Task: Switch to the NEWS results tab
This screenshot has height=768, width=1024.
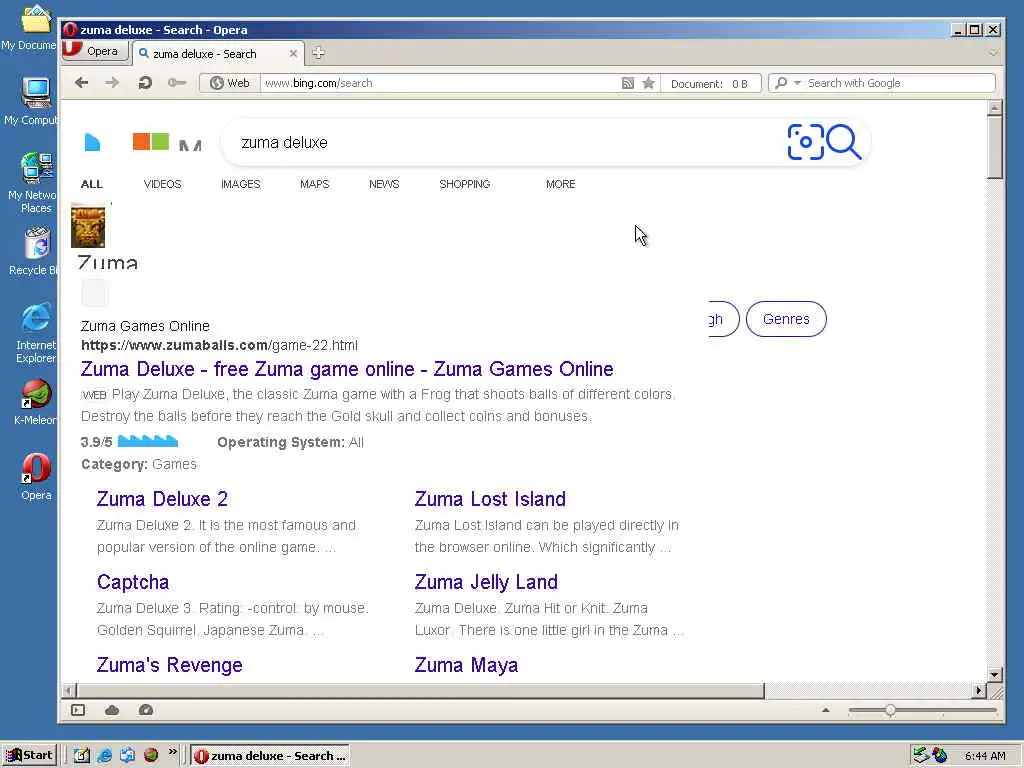Action: click(384, 184)
